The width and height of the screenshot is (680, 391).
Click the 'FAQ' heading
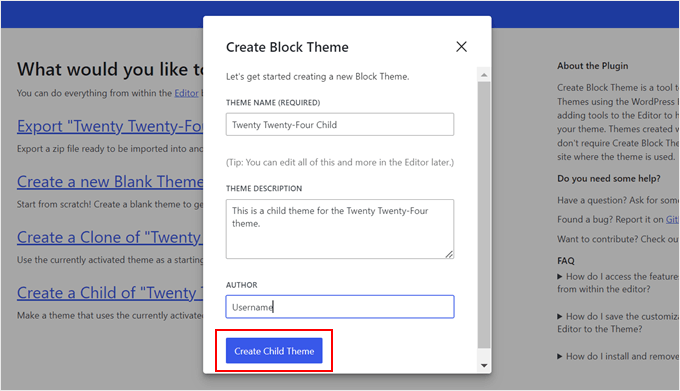(x=566, y=261)
